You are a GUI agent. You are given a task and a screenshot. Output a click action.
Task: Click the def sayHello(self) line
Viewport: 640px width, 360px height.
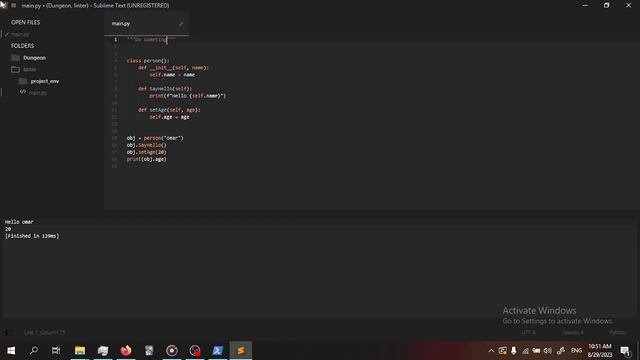[x=164, y=89]
